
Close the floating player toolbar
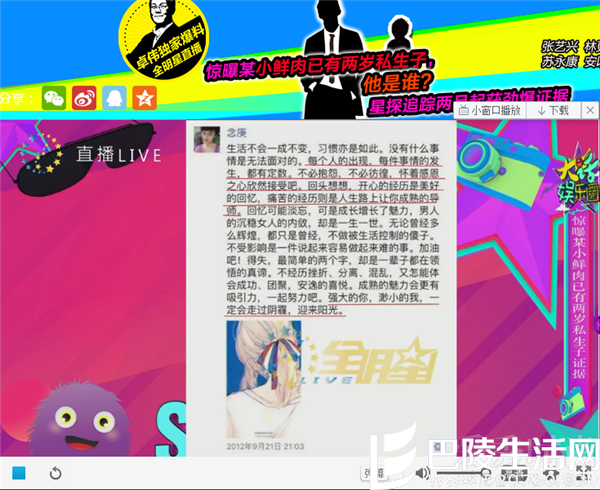[x=590, y=111]
